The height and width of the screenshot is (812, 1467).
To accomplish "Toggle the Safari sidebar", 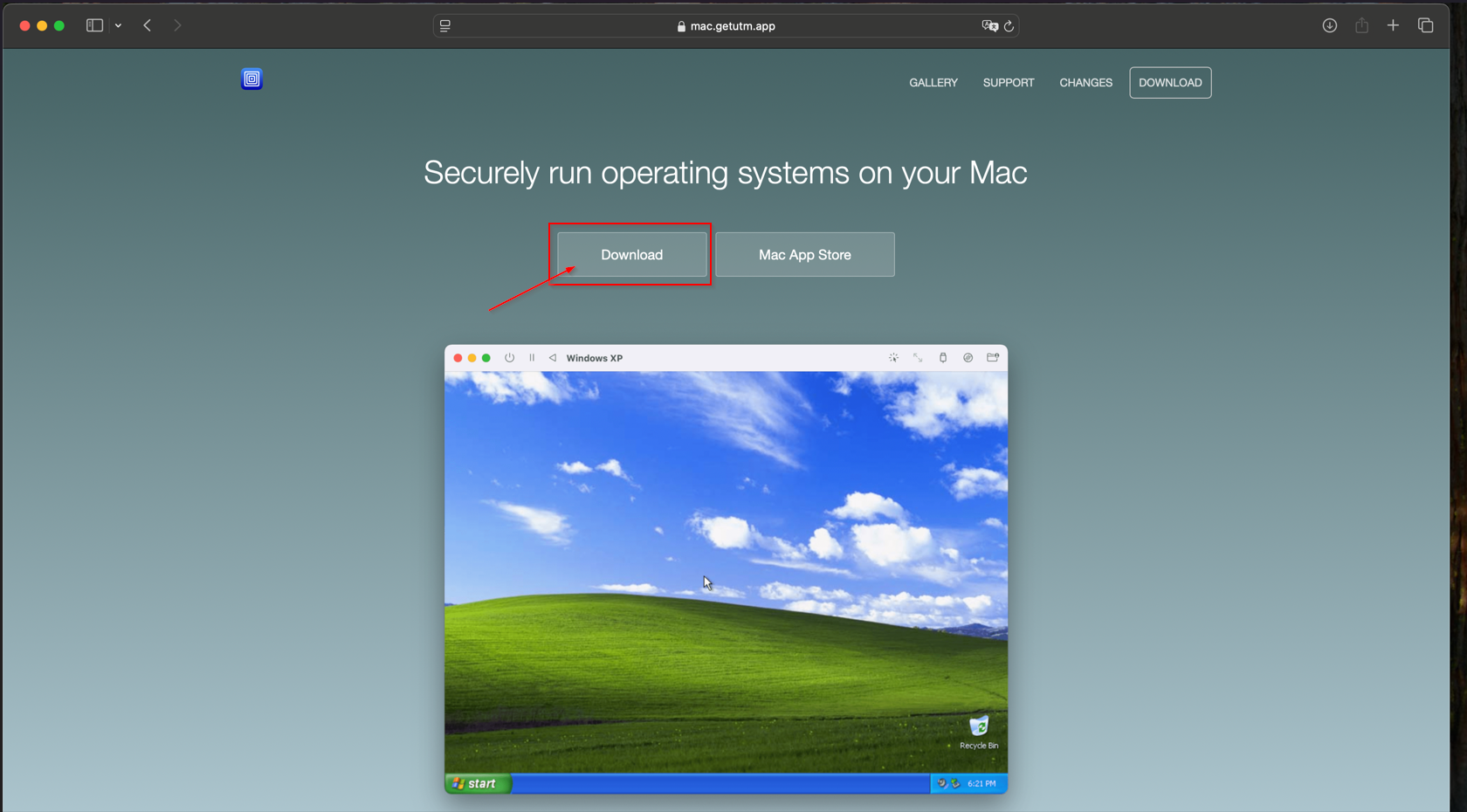I will (x=94, y=25).
